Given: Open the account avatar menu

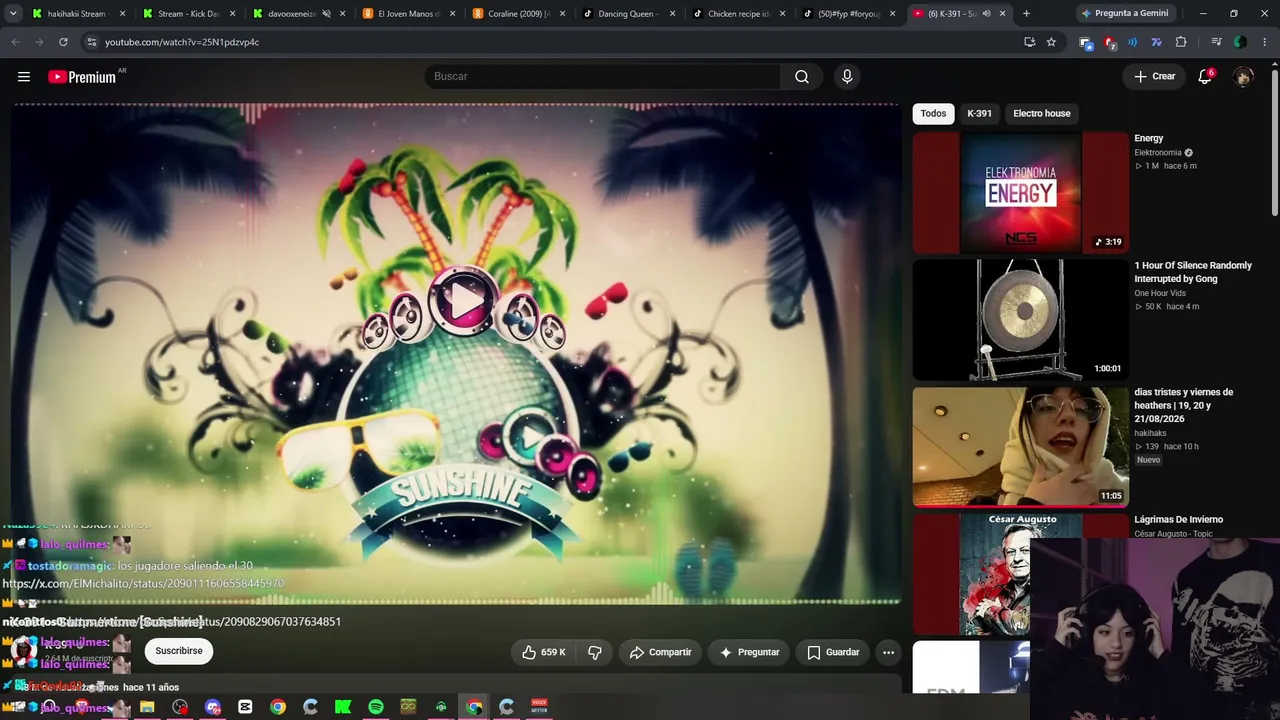Looking at the screenshot, I should point(1243,77).
